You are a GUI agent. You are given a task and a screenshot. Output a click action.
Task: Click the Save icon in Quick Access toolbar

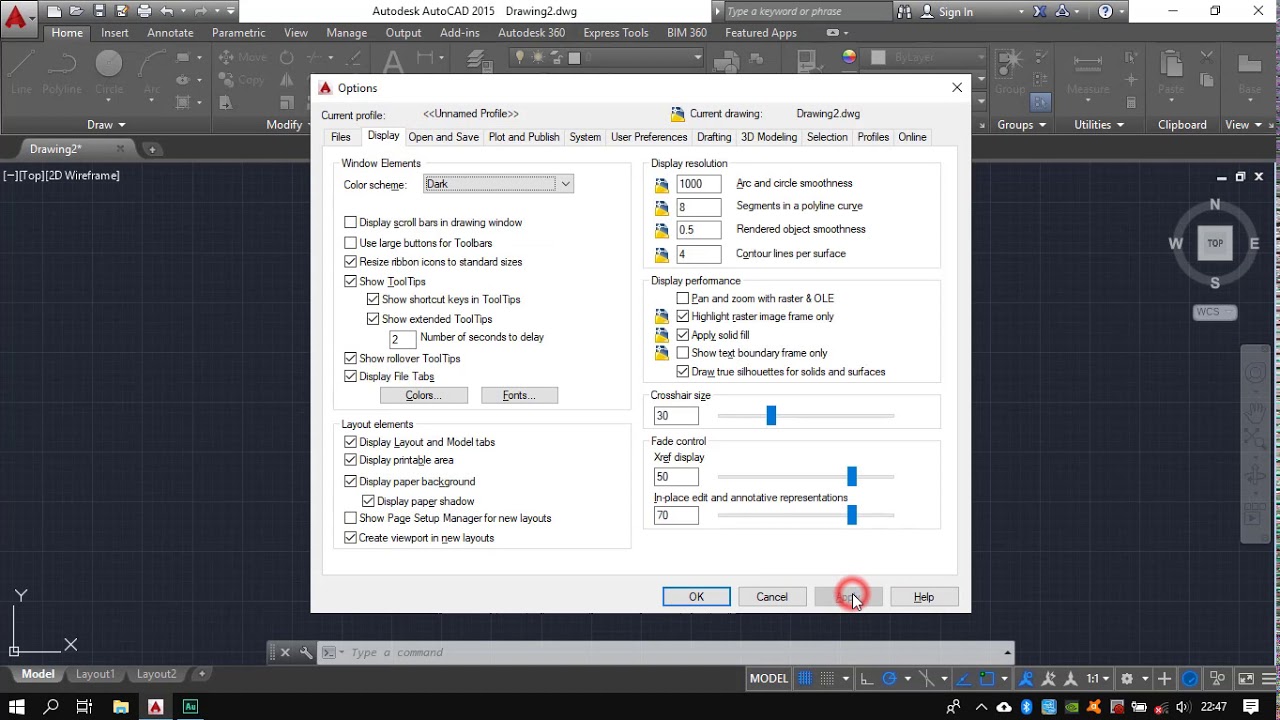98,12
